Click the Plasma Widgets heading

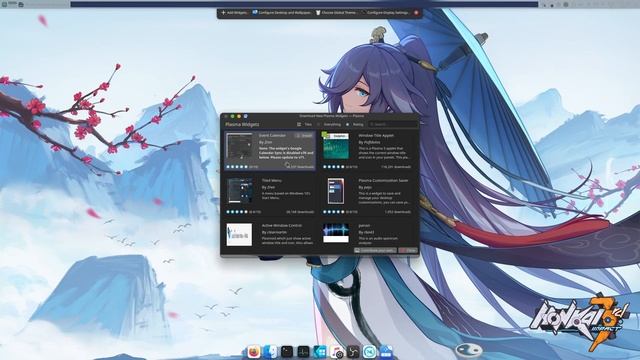[x=242, y=124]
